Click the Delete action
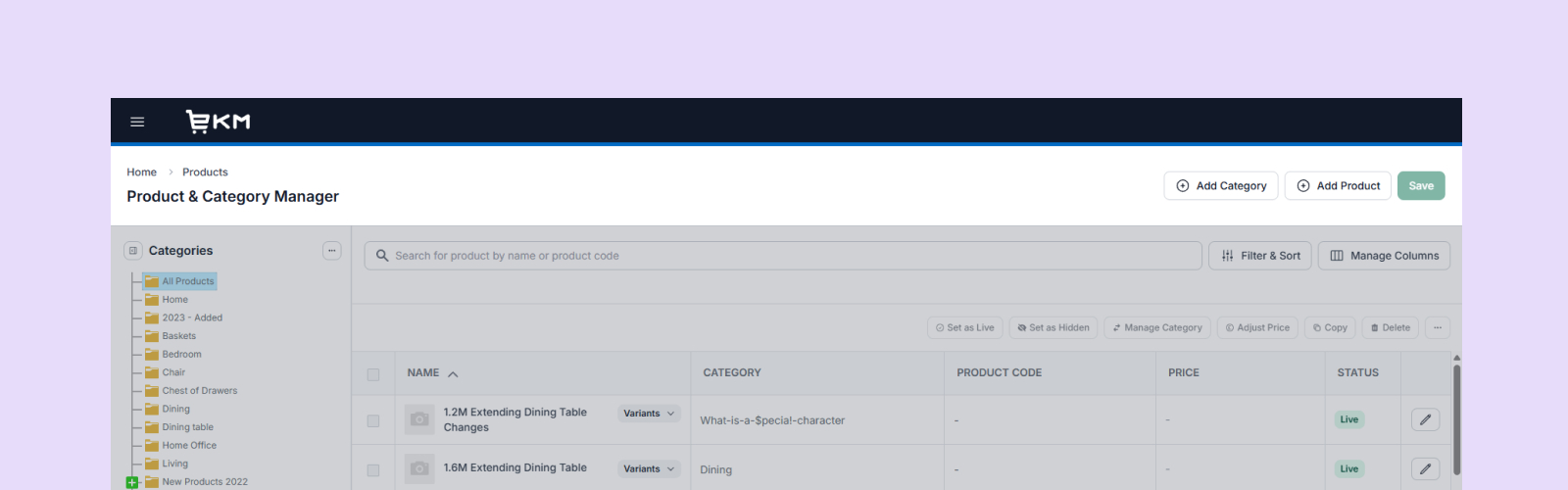This screenshot has height=490, width=1568. coord(1391,328)
